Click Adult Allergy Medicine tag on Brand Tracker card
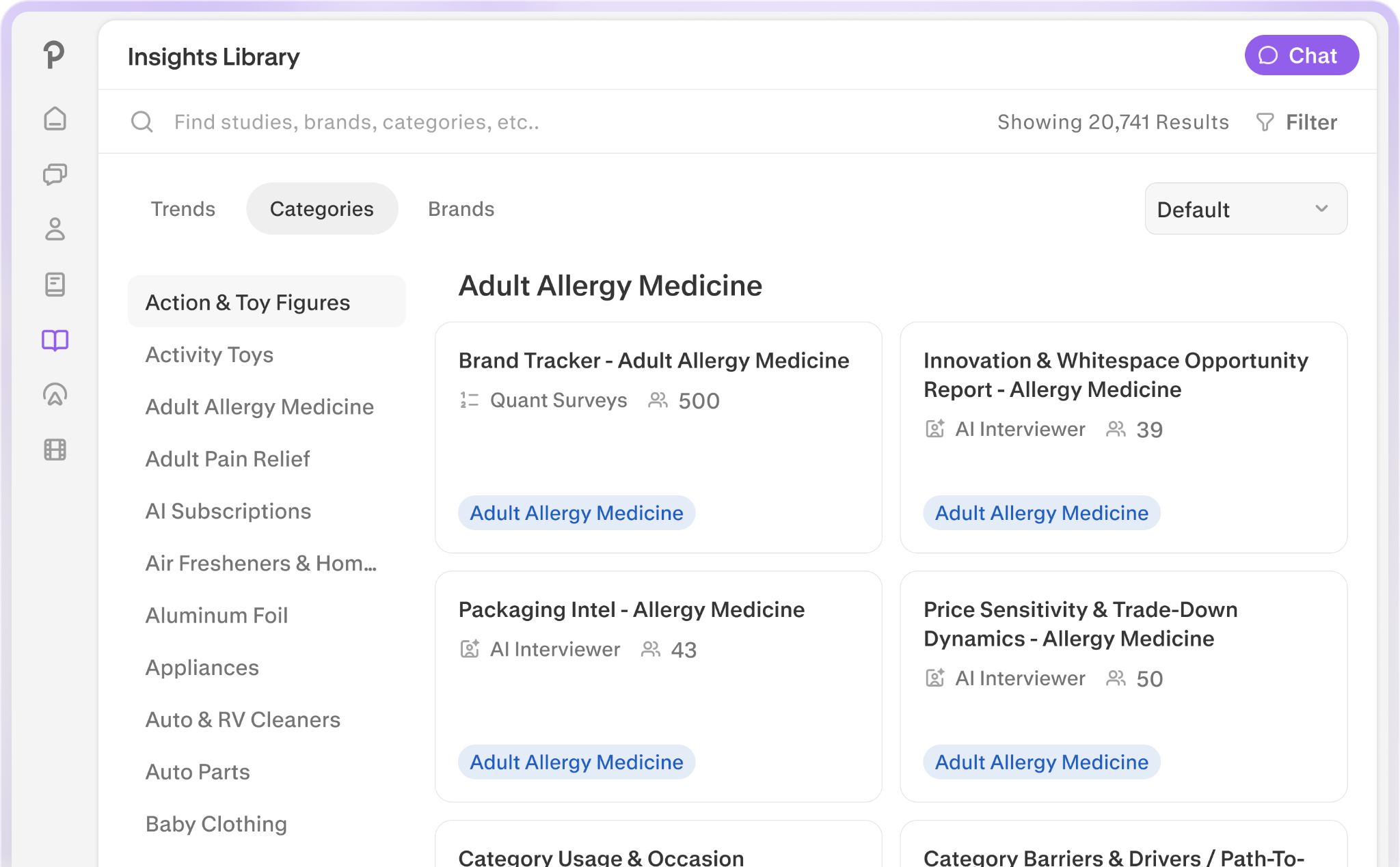Image resolution: width=1400 pixels, height=867 pixels. tap(576, 513)
